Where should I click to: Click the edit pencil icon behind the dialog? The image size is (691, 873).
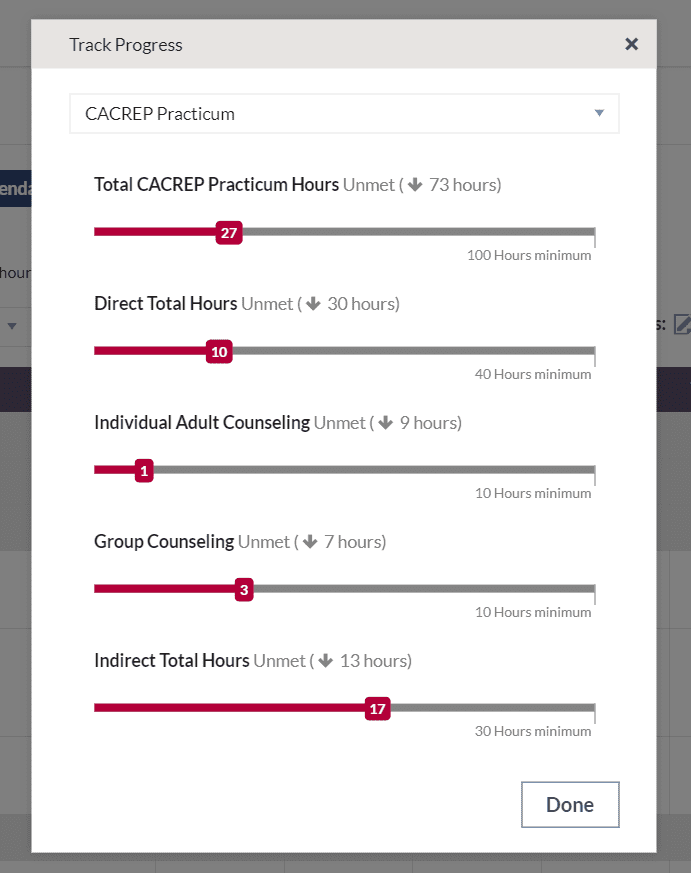click(x=684, y=324)
